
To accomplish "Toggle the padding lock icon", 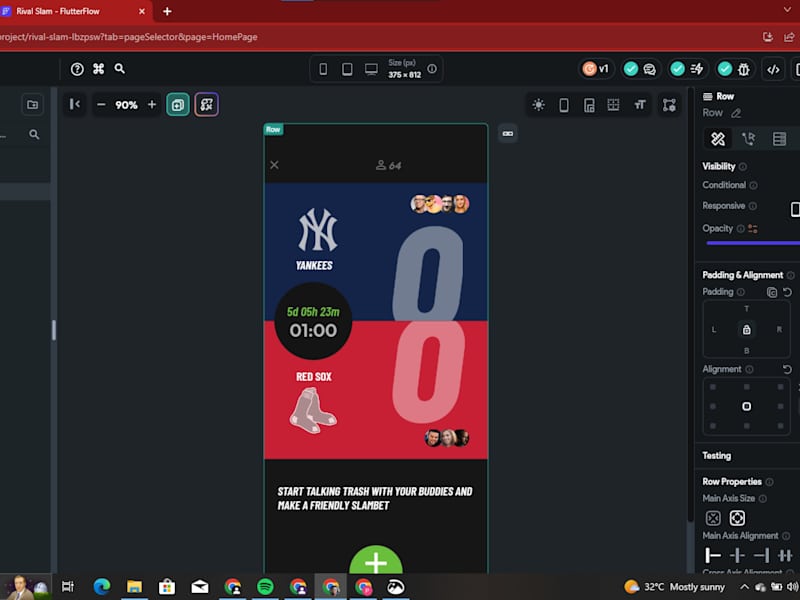I will [746, 330].
